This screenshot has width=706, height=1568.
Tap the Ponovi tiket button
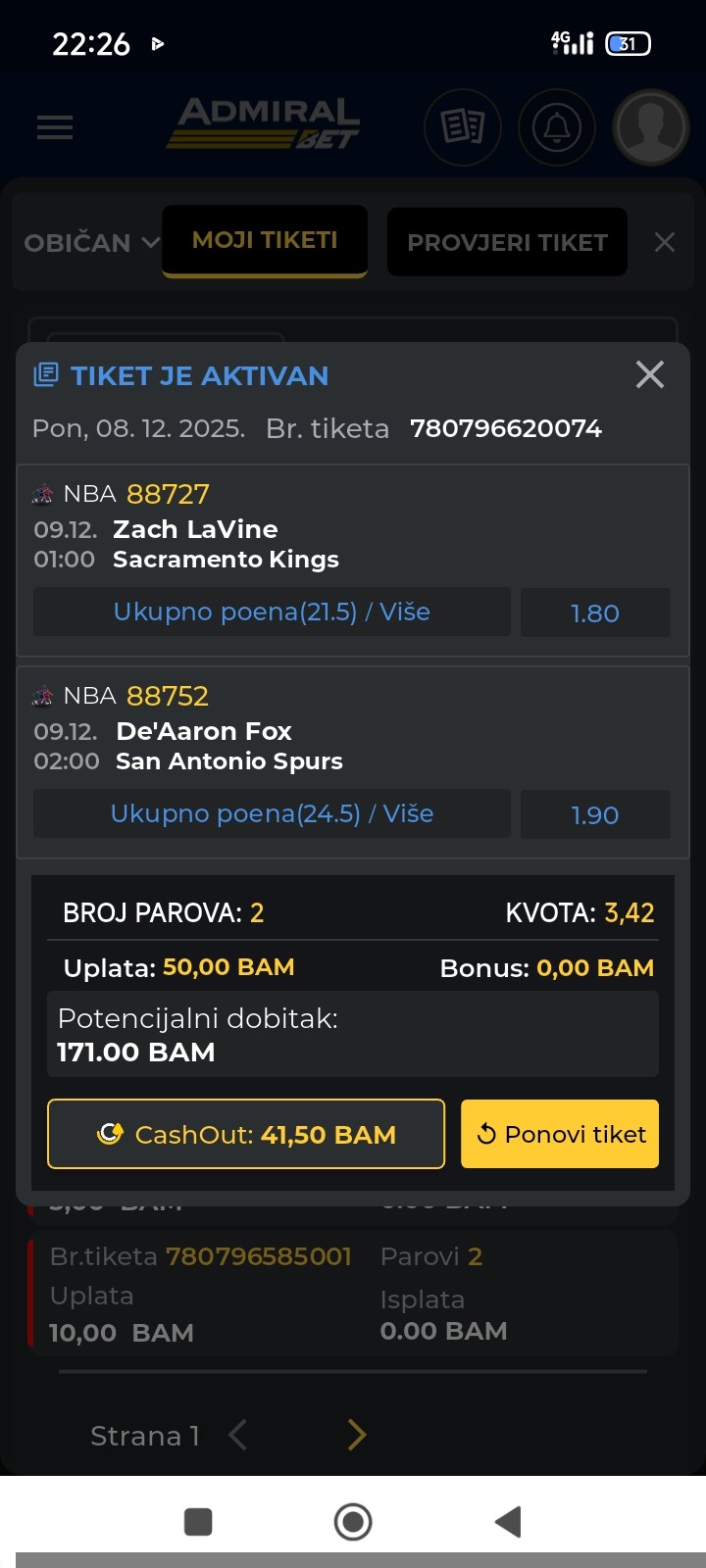(x=560, y=1134)
